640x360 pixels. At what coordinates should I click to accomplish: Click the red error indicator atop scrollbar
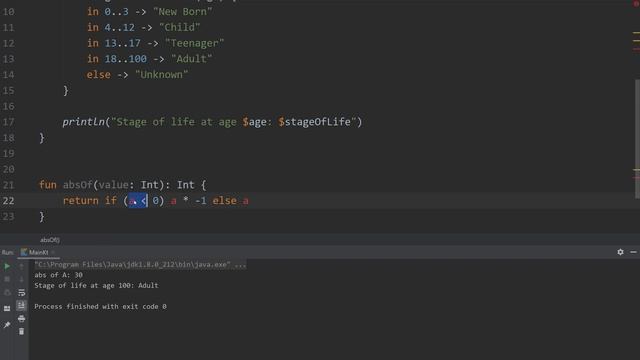636,3
